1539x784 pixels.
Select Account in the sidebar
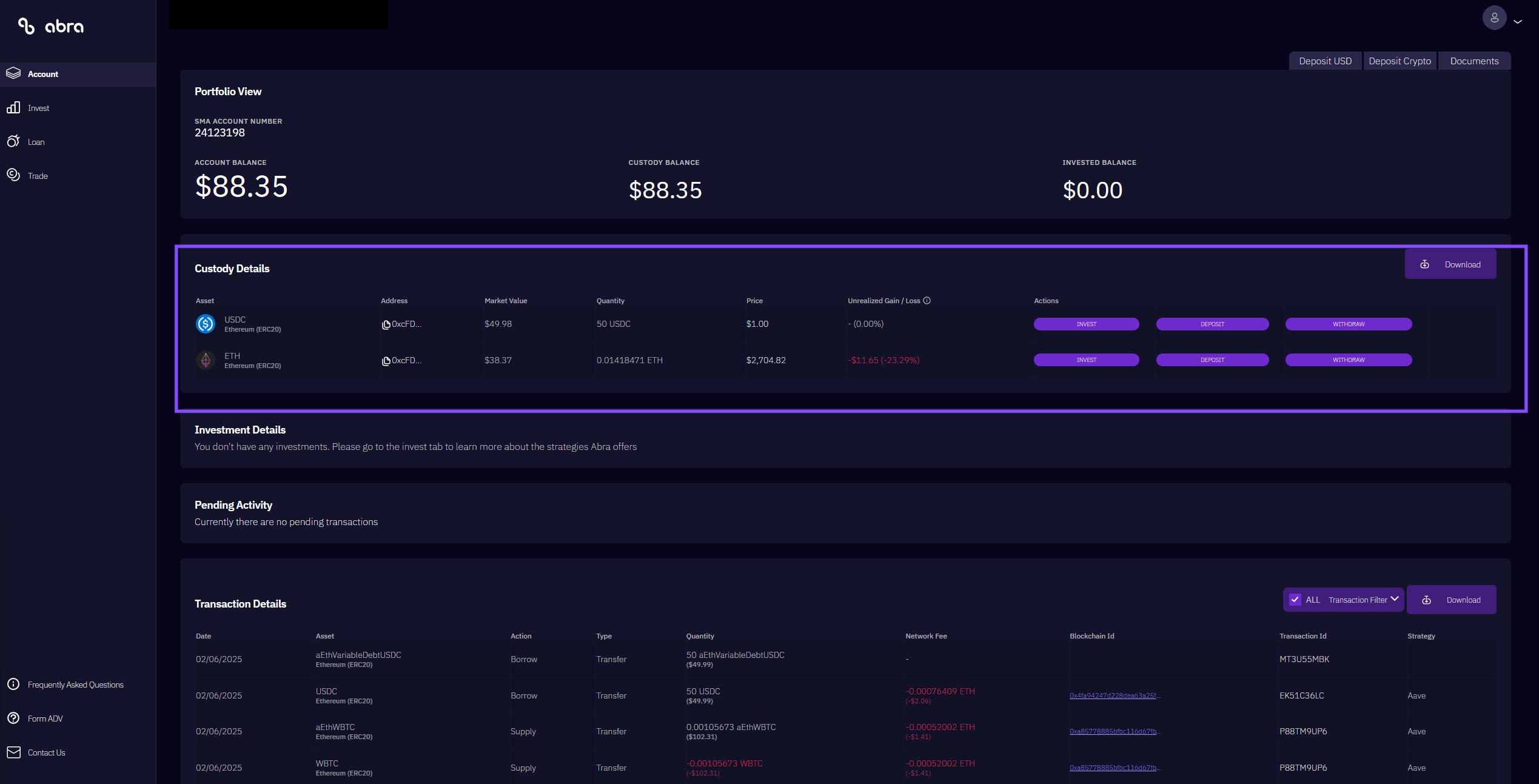tap(78, 74)
